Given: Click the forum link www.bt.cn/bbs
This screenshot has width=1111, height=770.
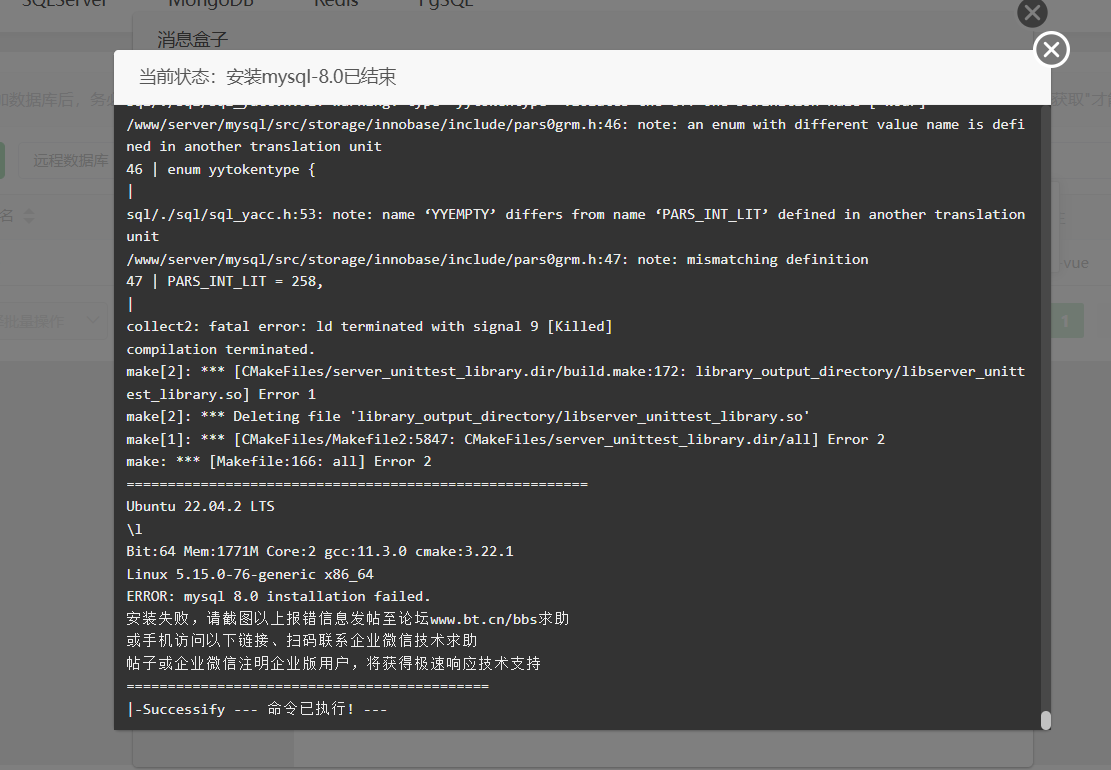Looking at the screenshot, I should click(x=483, y=619).
